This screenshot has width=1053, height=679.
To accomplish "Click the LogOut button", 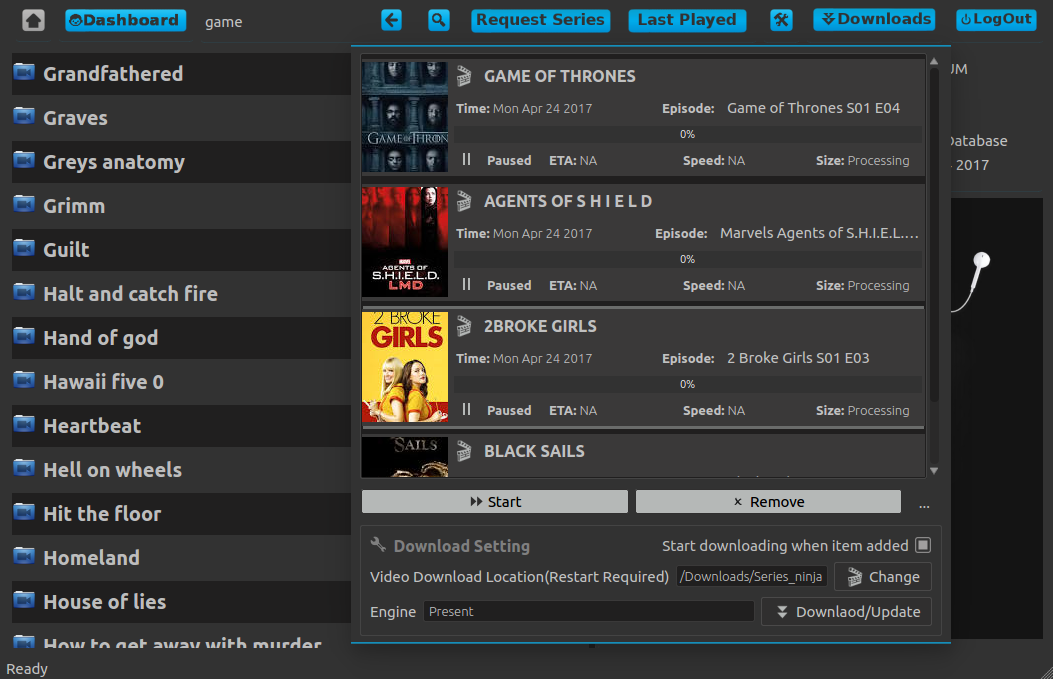I will coord(996,19).
